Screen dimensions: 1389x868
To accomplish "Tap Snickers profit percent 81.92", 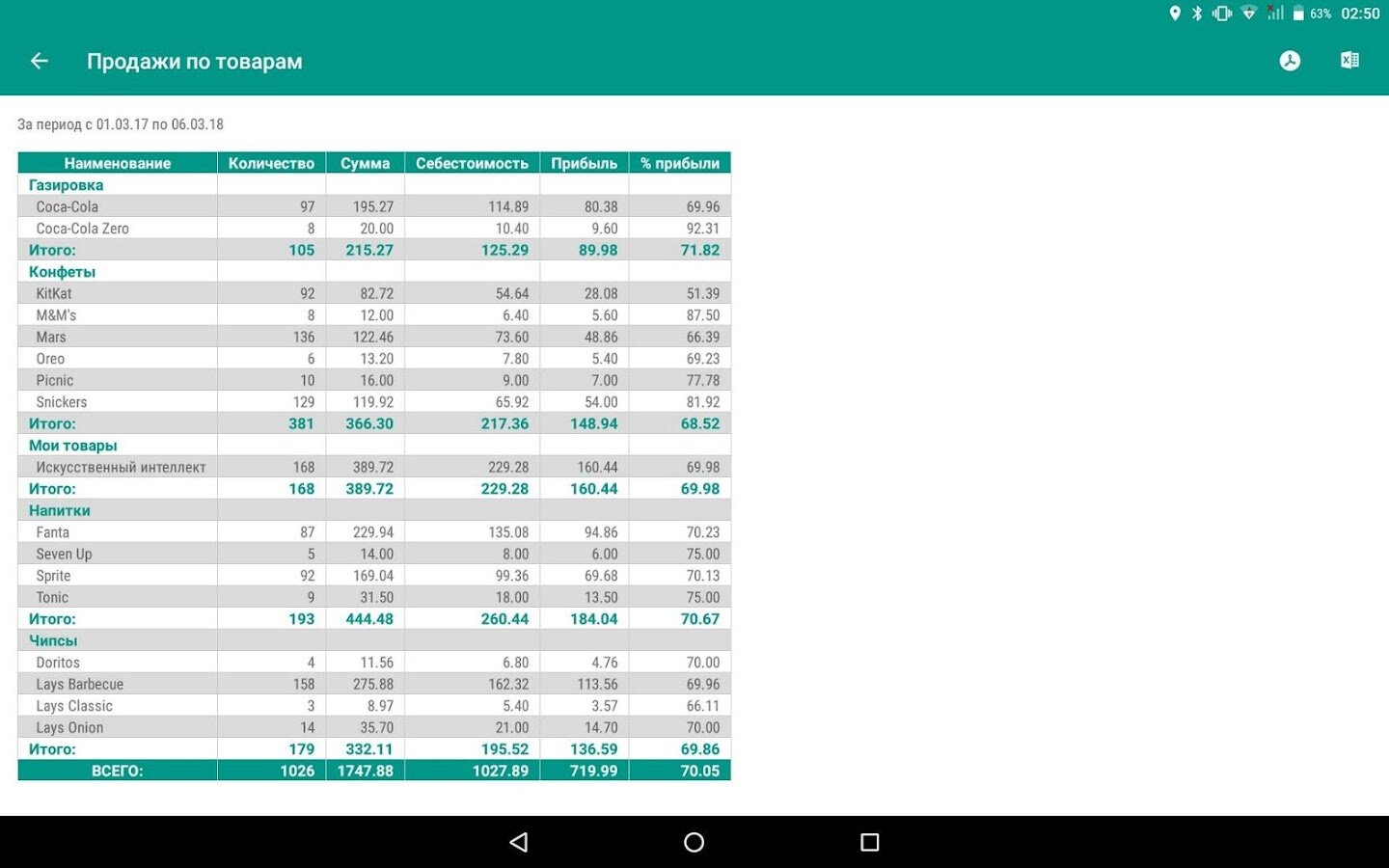I will (x=703, y=402).
